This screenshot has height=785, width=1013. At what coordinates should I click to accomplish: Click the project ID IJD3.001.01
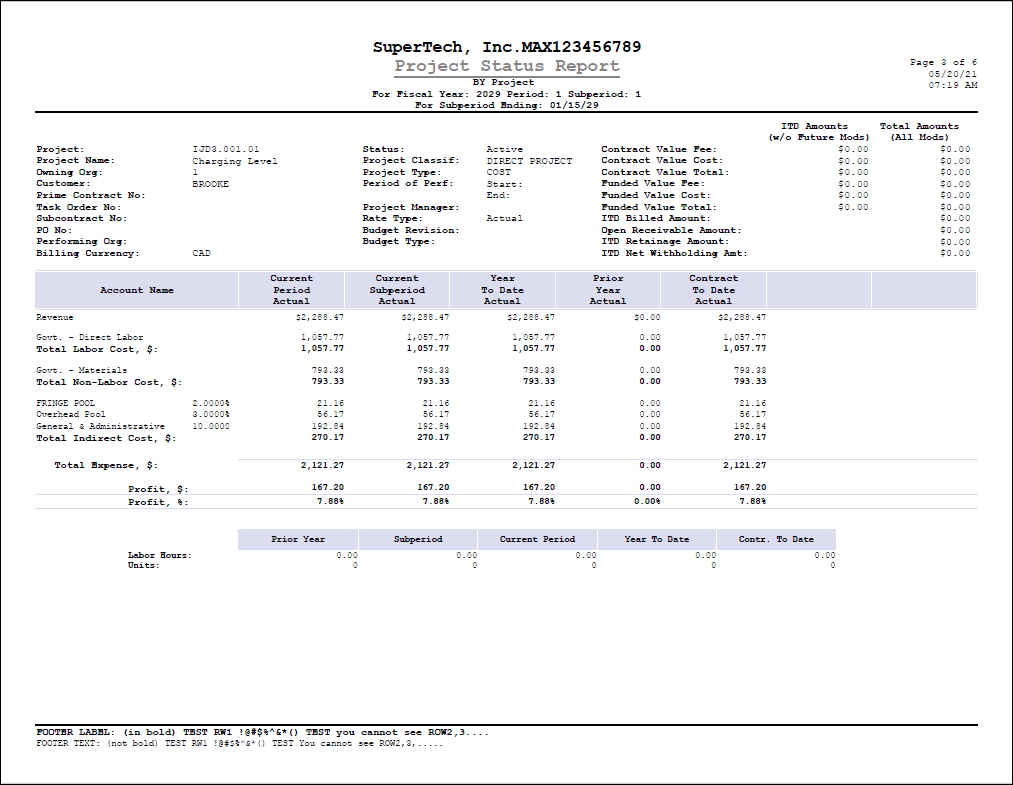(x=225, y=149)
